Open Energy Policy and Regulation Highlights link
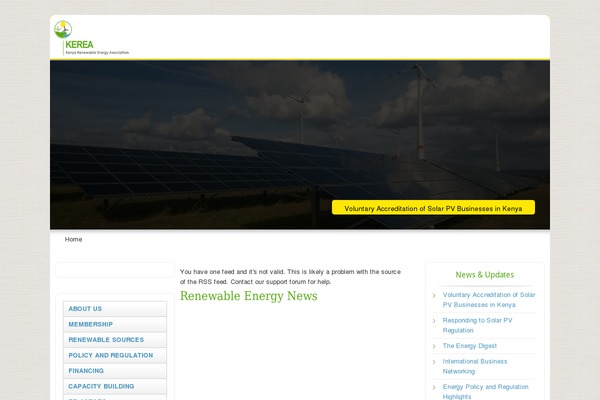The width and height of the screenshot is (600, 400). pyautogui.click(x=486, y=392)
